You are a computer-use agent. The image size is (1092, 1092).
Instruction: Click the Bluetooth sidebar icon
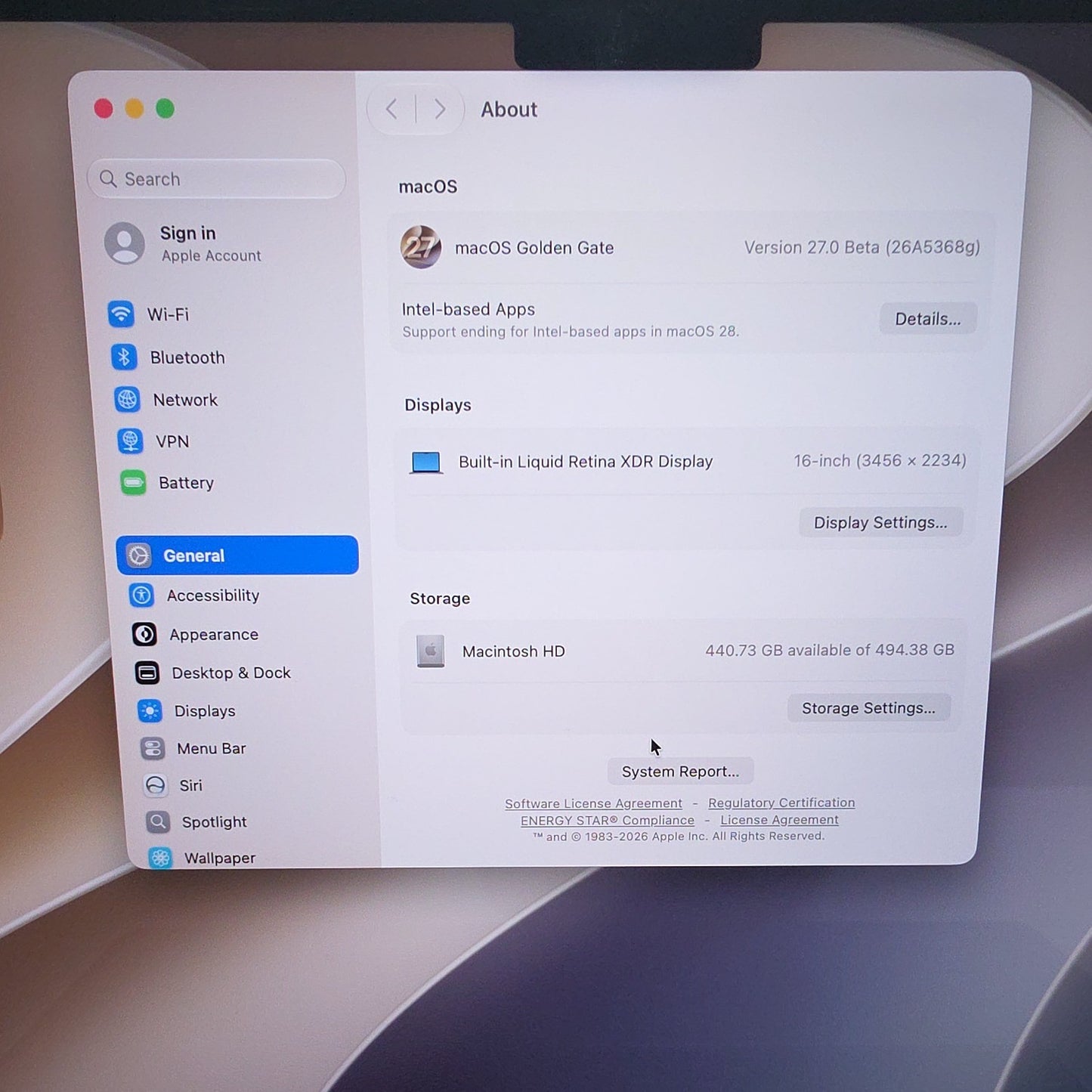pos(124,357)
